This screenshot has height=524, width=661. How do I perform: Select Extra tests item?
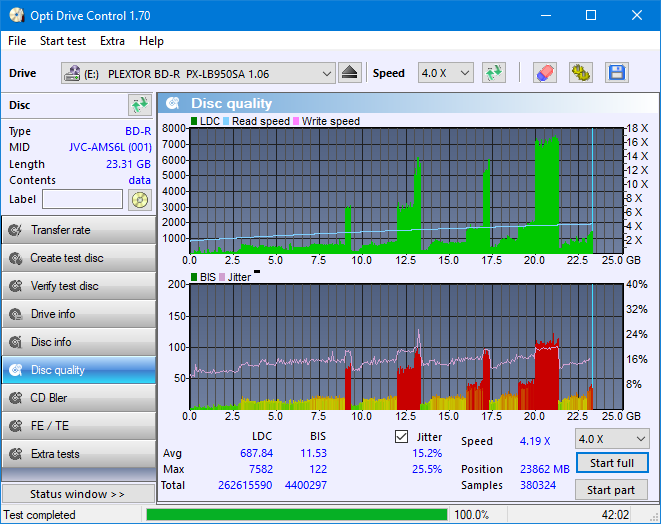tap(79, 454)
